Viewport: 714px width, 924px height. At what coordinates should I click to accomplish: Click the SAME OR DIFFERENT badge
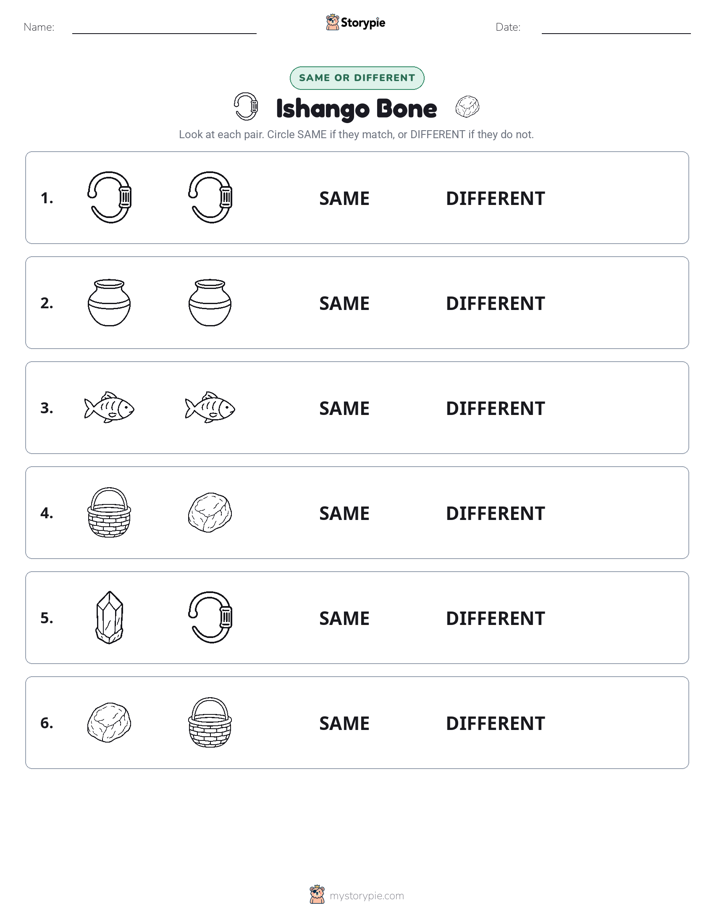[357, 78]
